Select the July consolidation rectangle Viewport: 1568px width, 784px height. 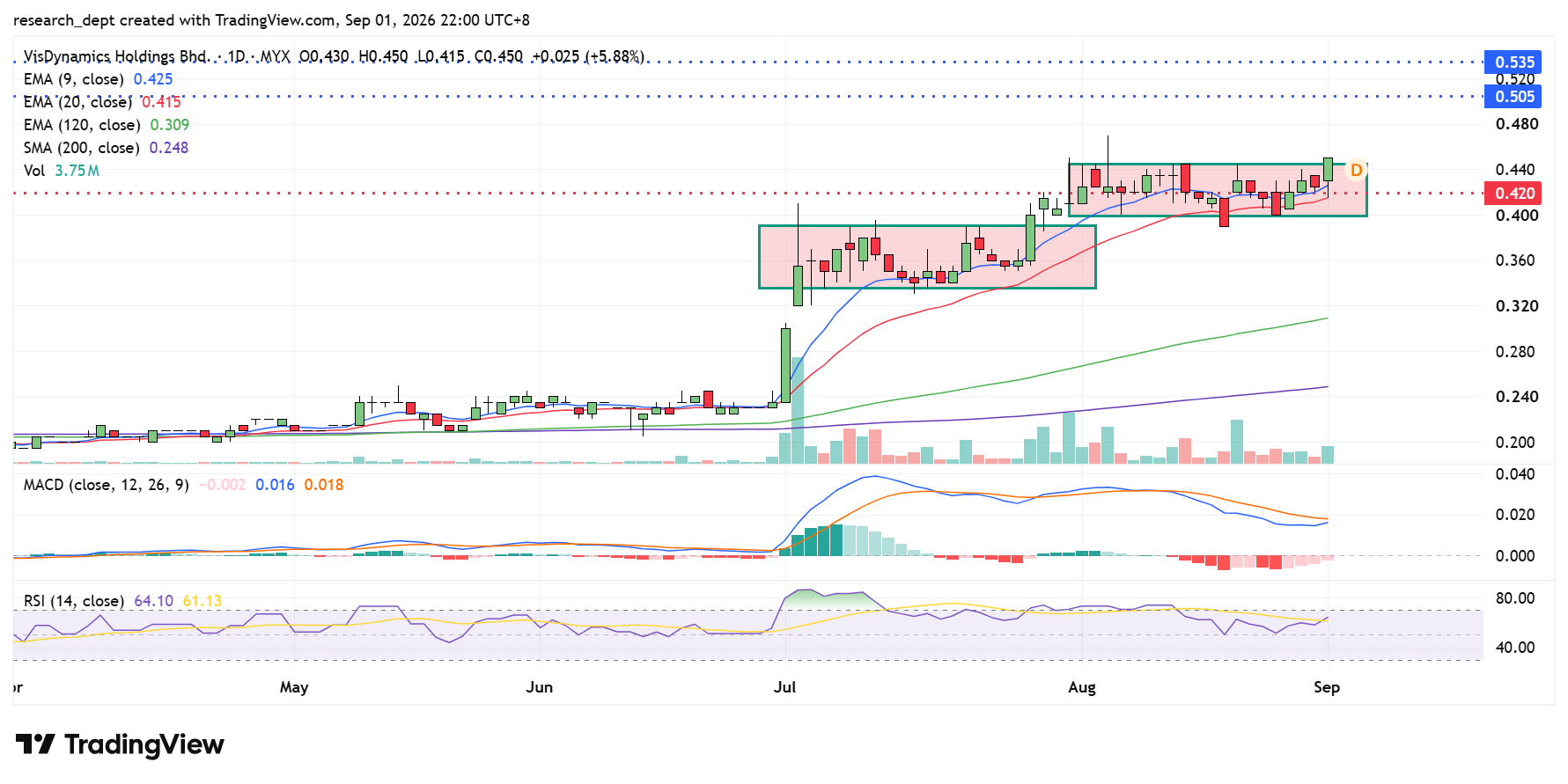tap(927, 257)
